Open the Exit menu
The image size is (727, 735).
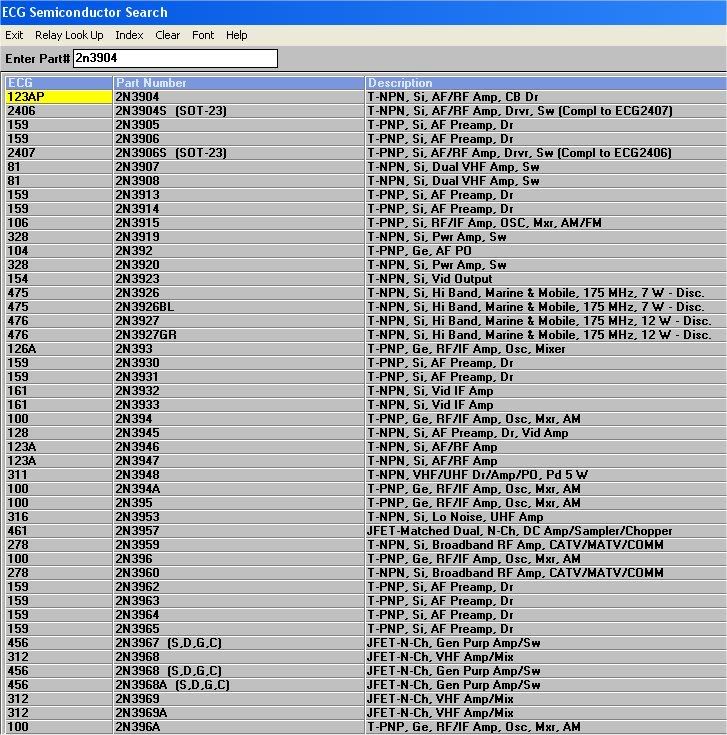[x=14, y=35]
